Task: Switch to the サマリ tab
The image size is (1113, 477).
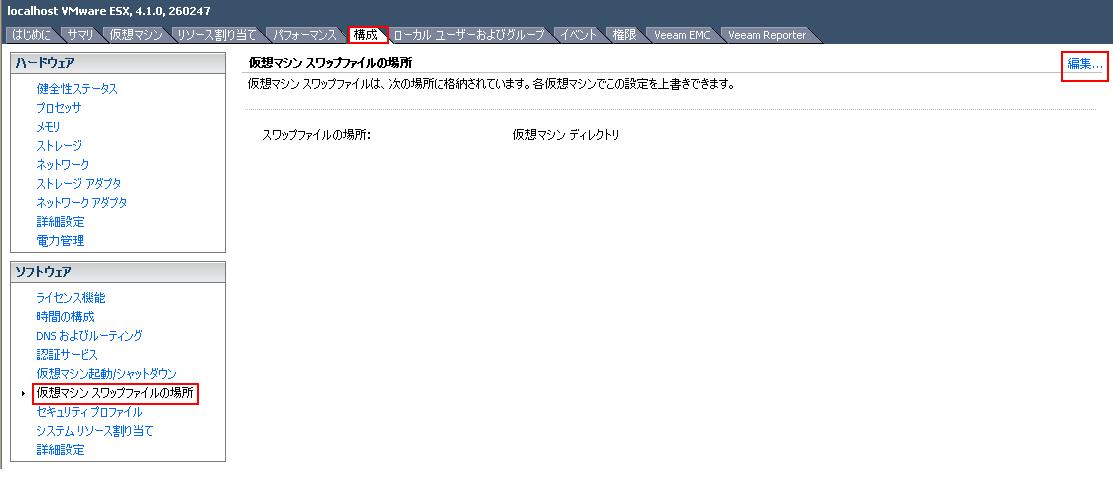Action: [81, 35]
